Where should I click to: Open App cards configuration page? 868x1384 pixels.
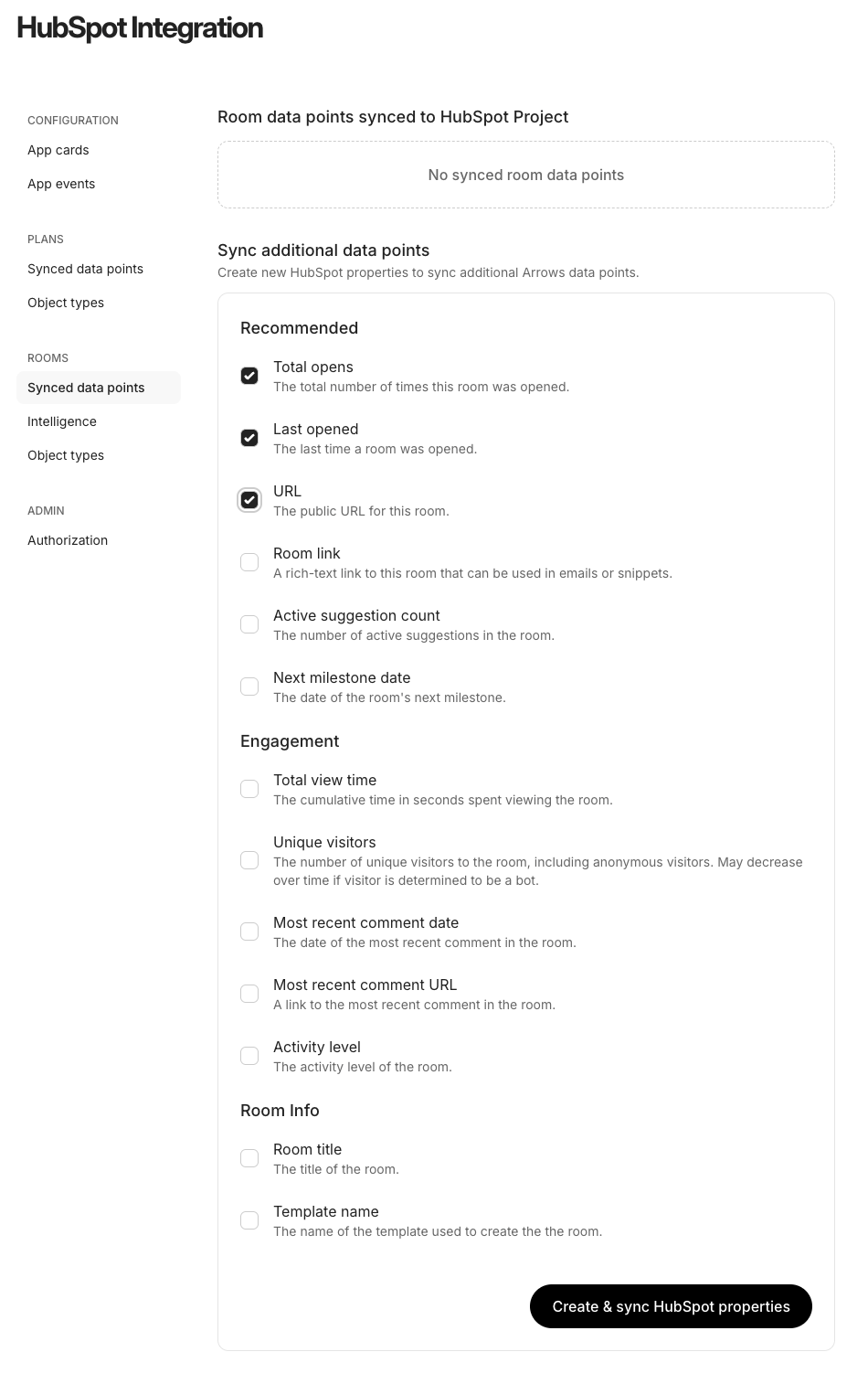tap(58, 150)
